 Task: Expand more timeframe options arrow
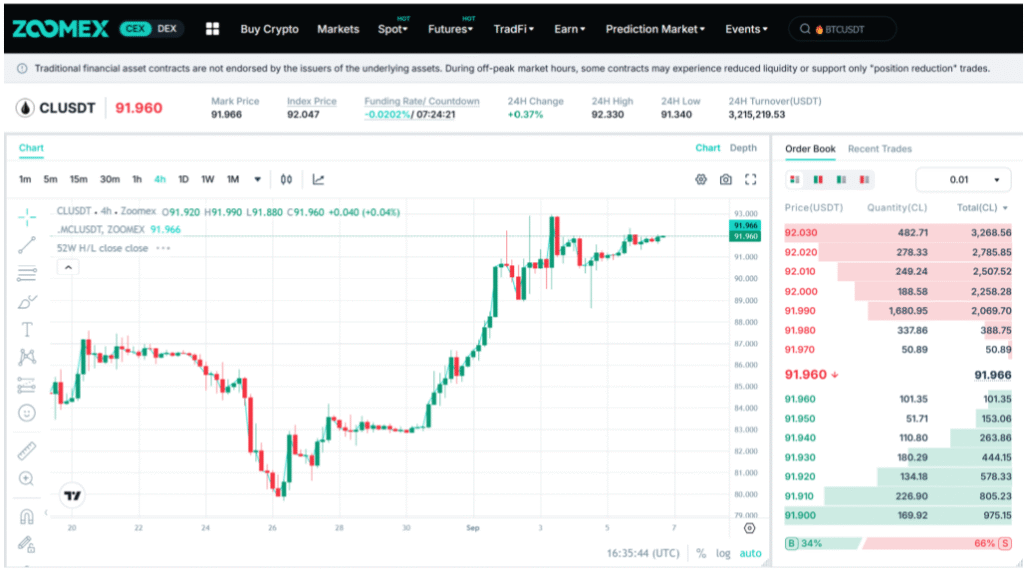pos(257,180)
